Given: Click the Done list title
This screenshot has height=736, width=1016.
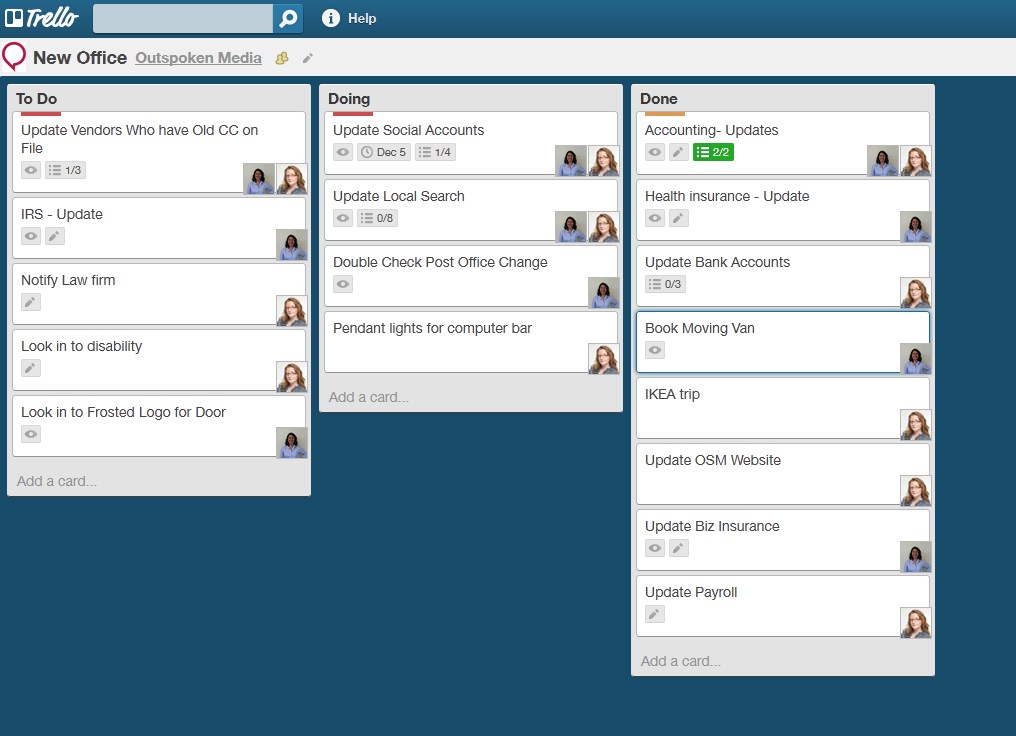Looking at the screenshot, I should (659, 98).
